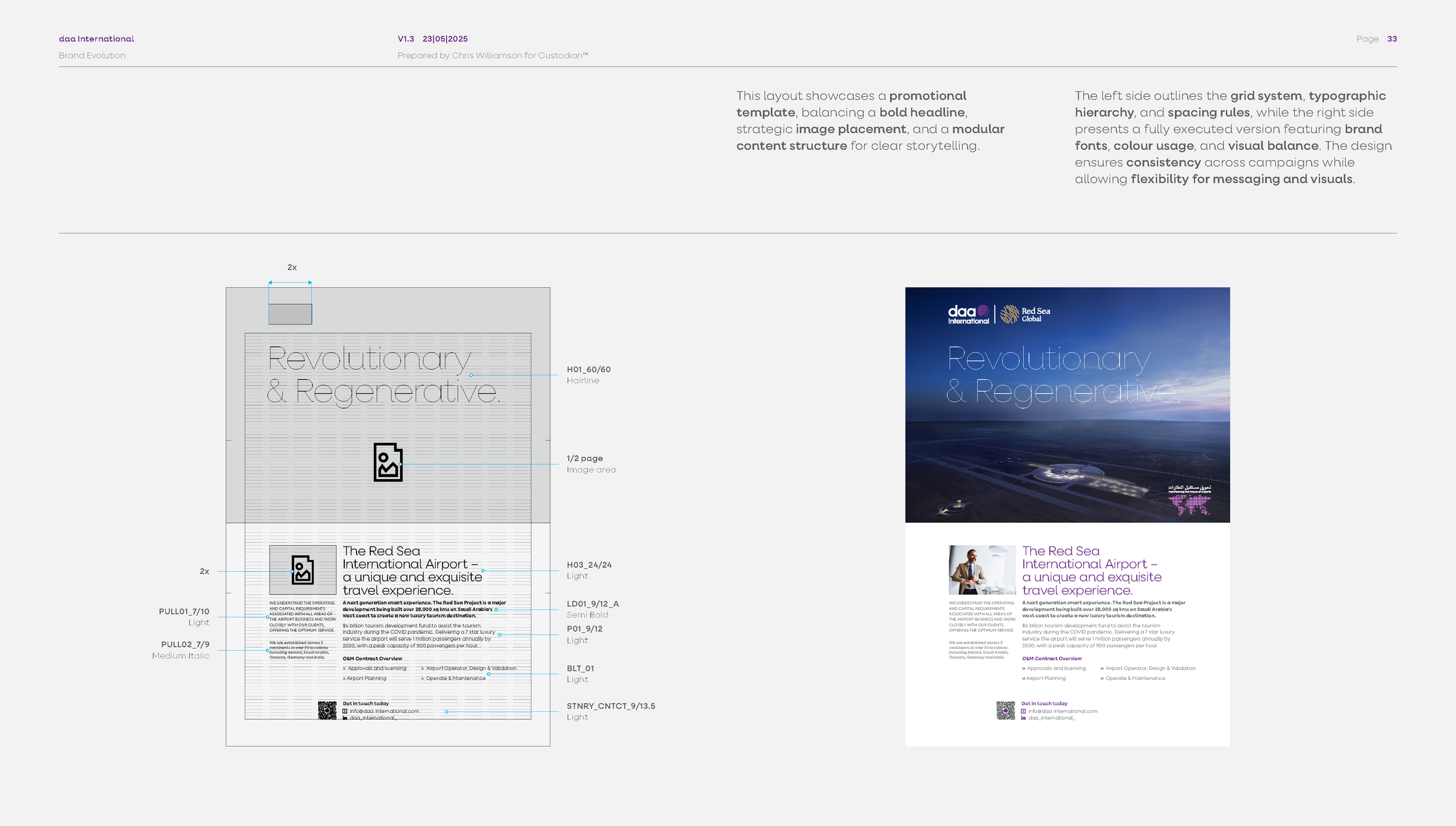Click the date '23|05|2025'

click(x=445, y=39)
